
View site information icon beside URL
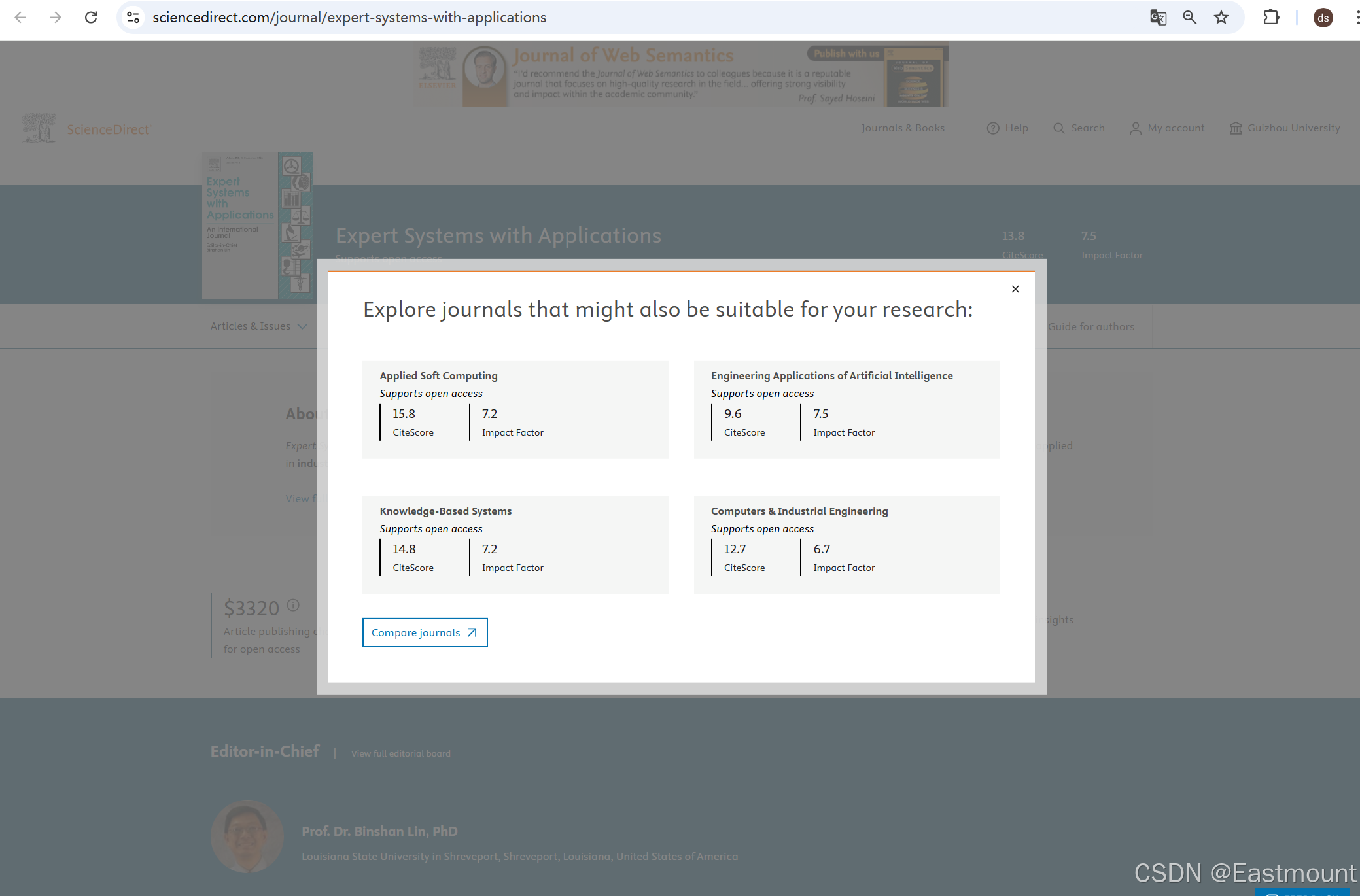click(133, 18)
